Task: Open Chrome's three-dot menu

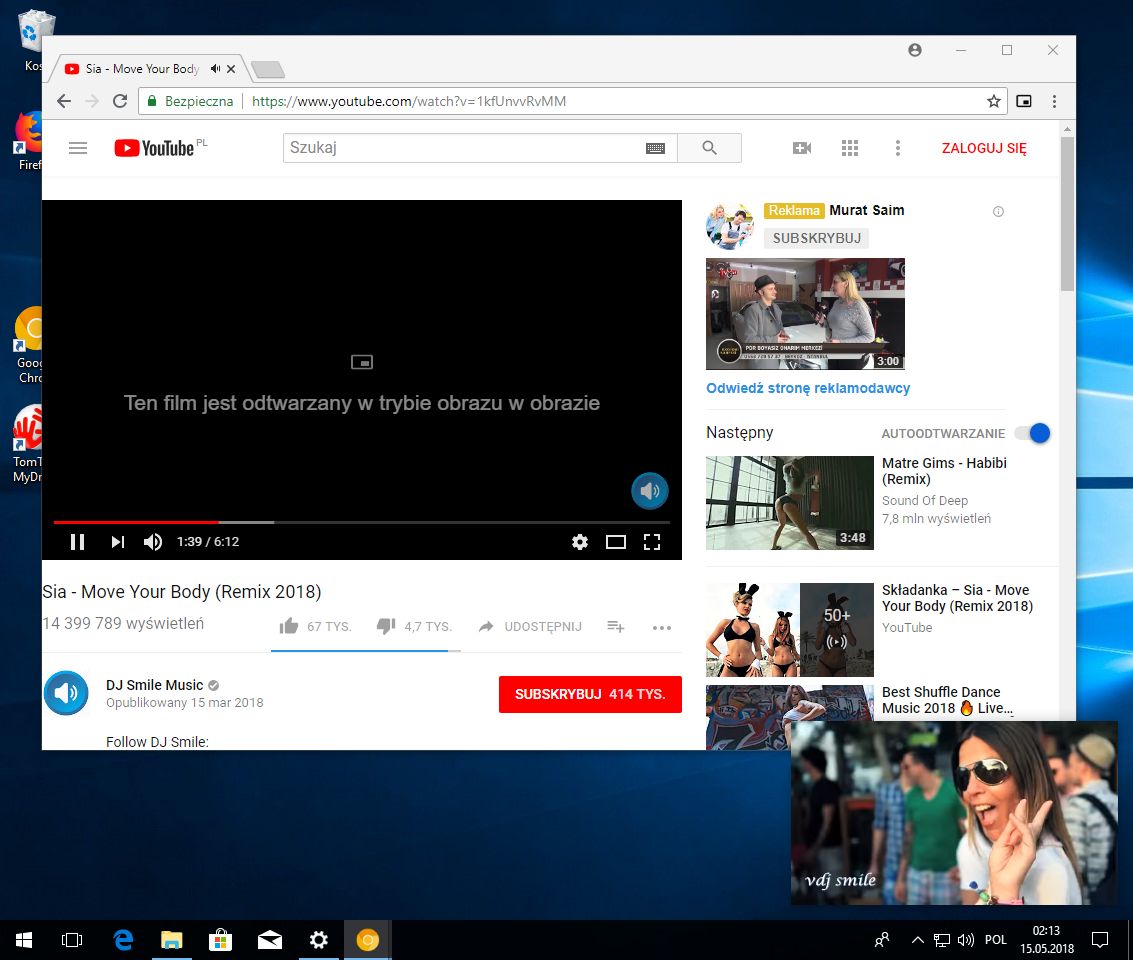Action: [x=1054, y=101]
